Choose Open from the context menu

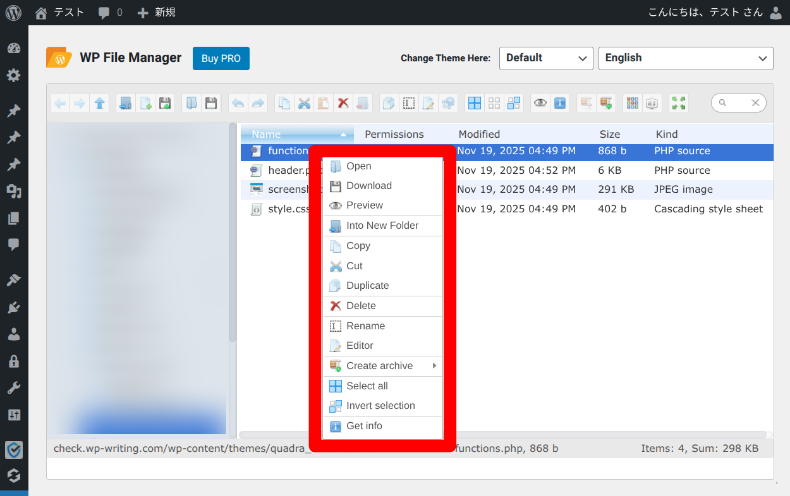coord(382,166)
